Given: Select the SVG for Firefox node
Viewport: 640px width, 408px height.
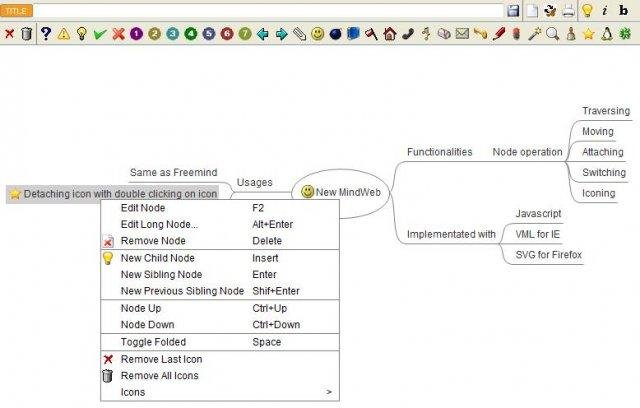Looking at the screenshot, I should tap(548, 255).
